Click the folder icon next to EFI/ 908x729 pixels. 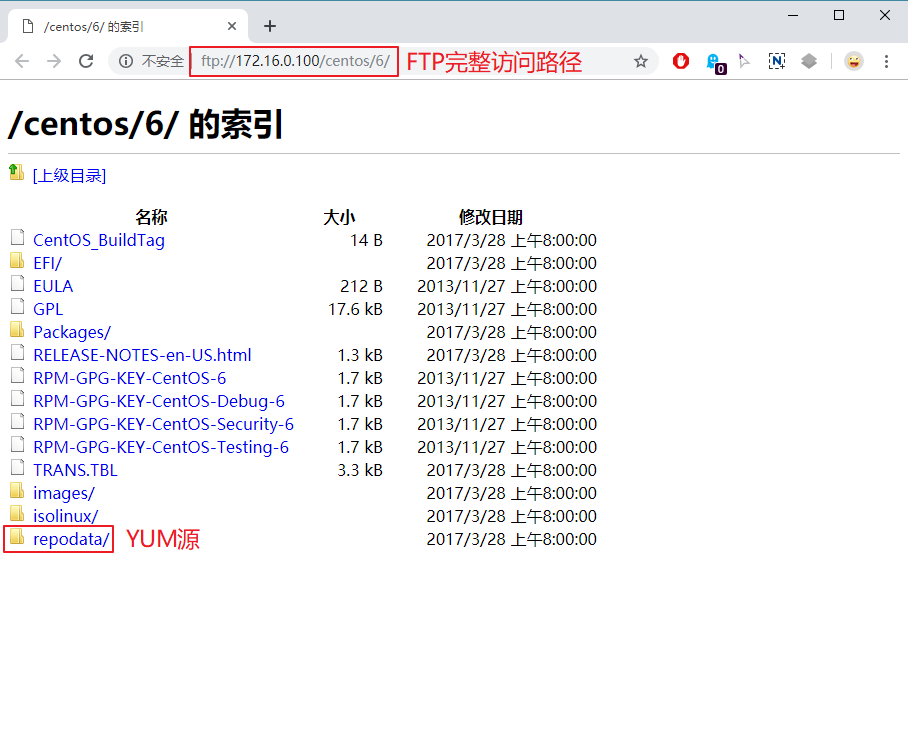tap(17, 260)
